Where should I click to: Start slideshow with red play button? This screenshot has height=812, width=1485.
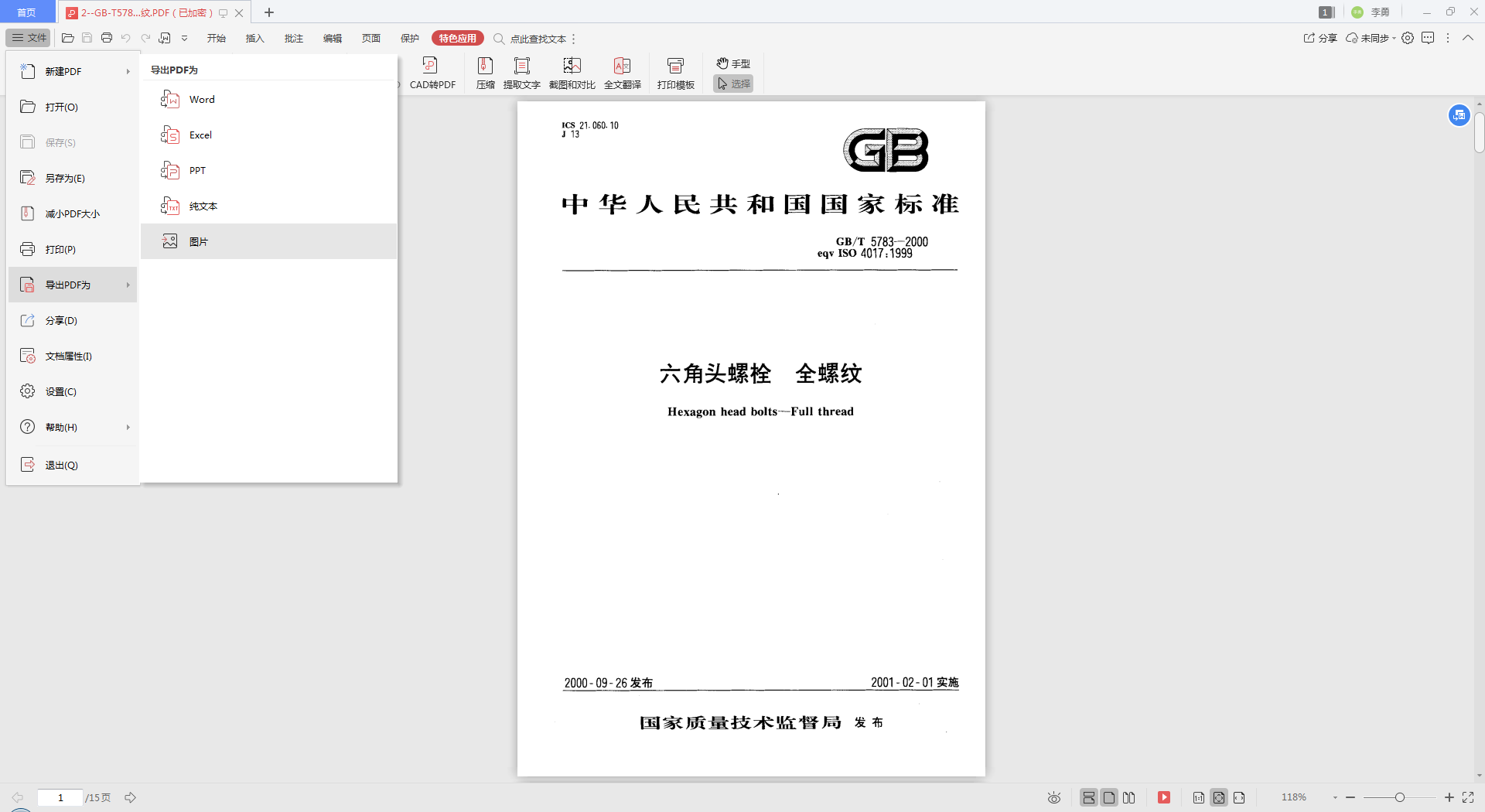[x=1164, y=797]
